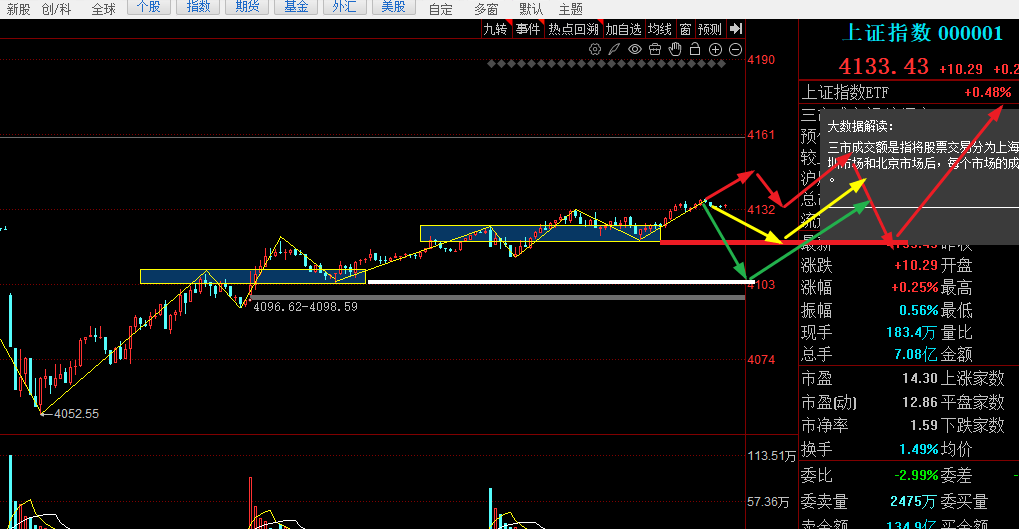Toggle the eye visibility icon in chart toolbar
Viewport: 1019px width, 529px height.
[635, 49]
